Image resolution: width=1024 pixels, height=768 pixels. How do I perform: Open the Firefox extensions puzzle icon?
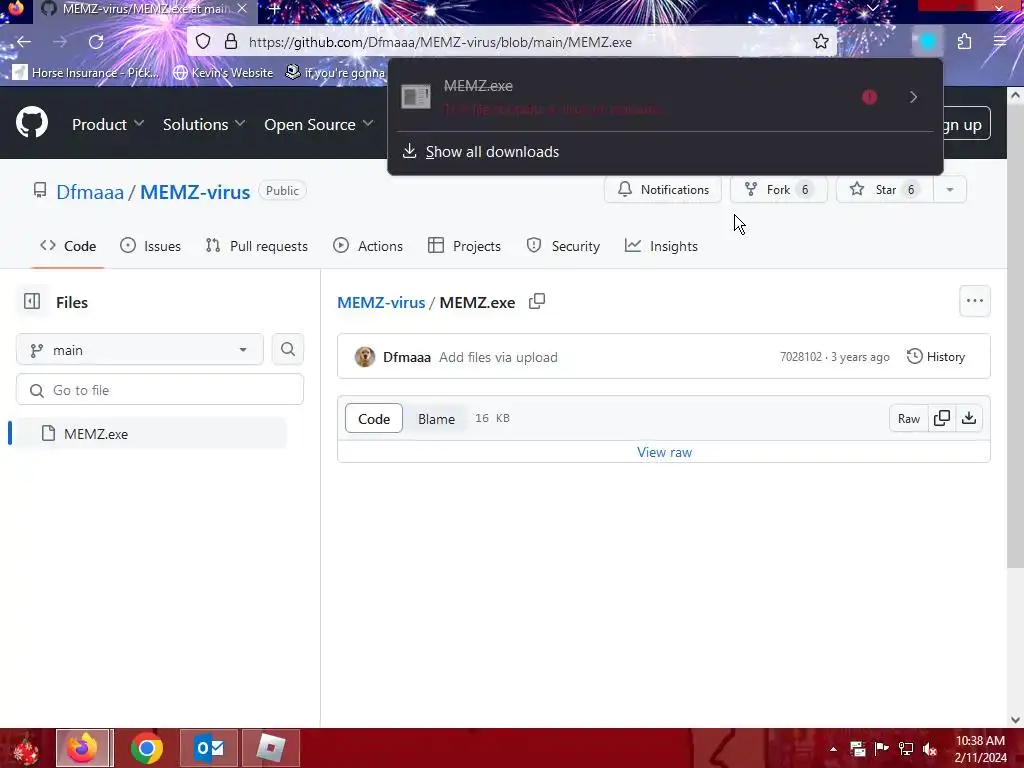tap(965, 42)
